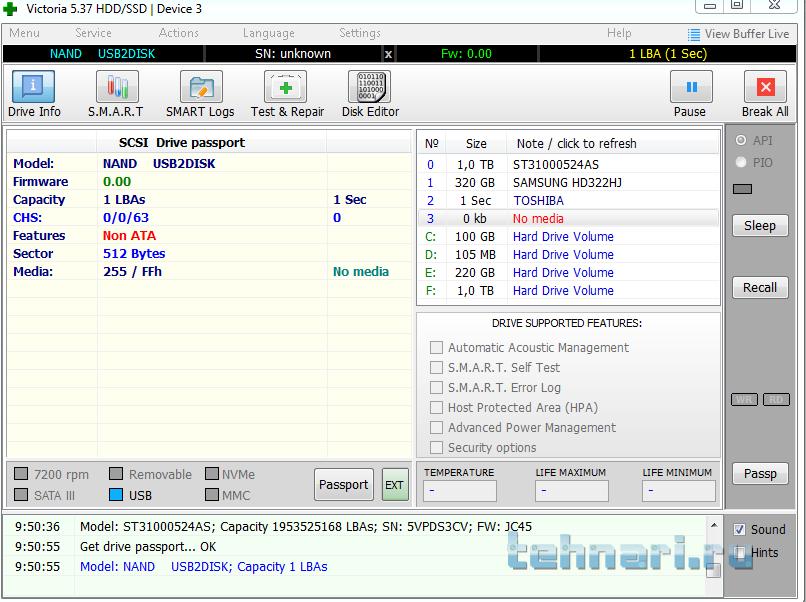Click the SATA III indicator box

21,495
